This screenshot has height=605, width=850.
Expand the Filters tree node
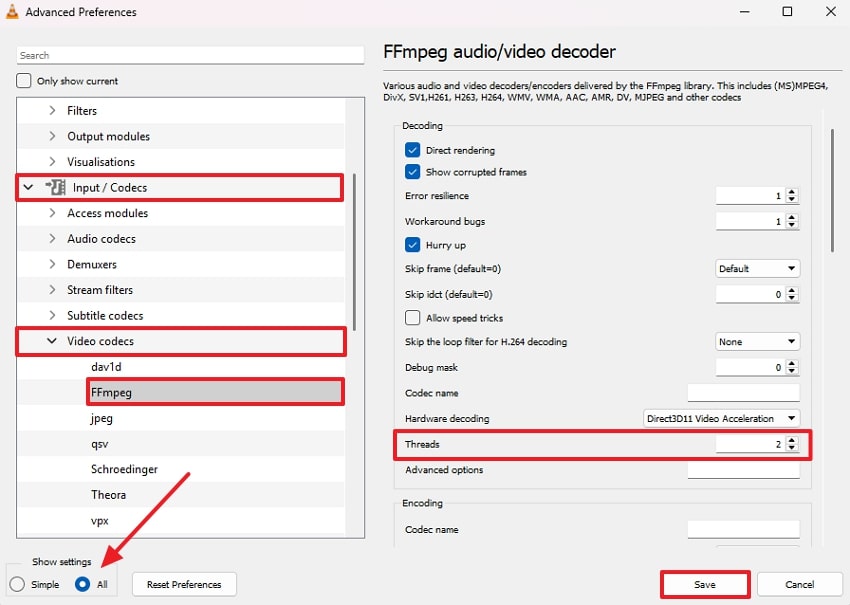click(x=52, y=111)
